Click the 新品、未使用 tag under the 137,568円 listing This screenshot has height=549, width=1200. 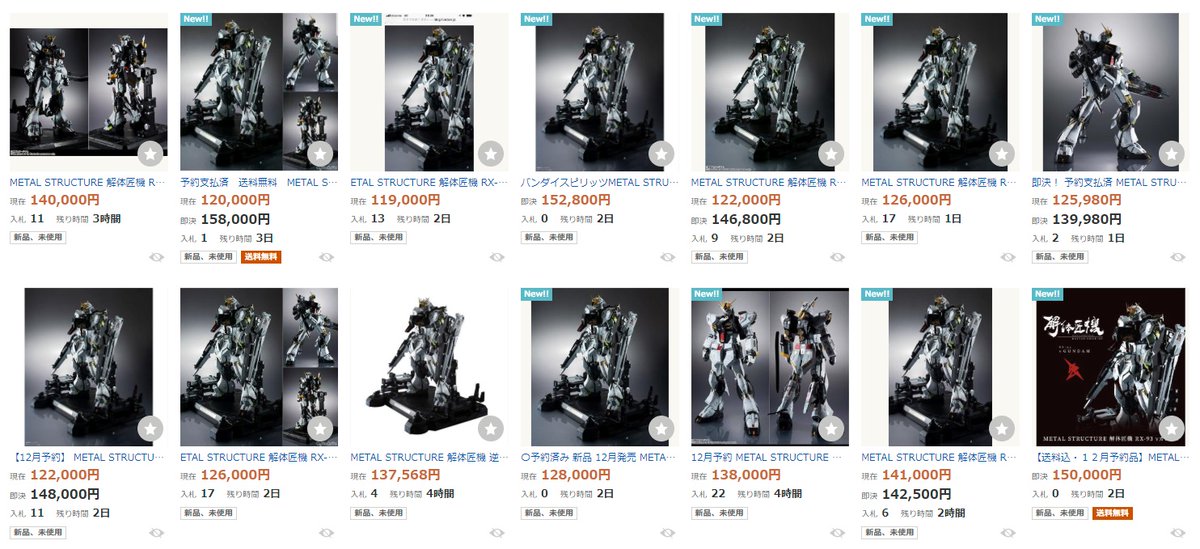tap(378, 513)
